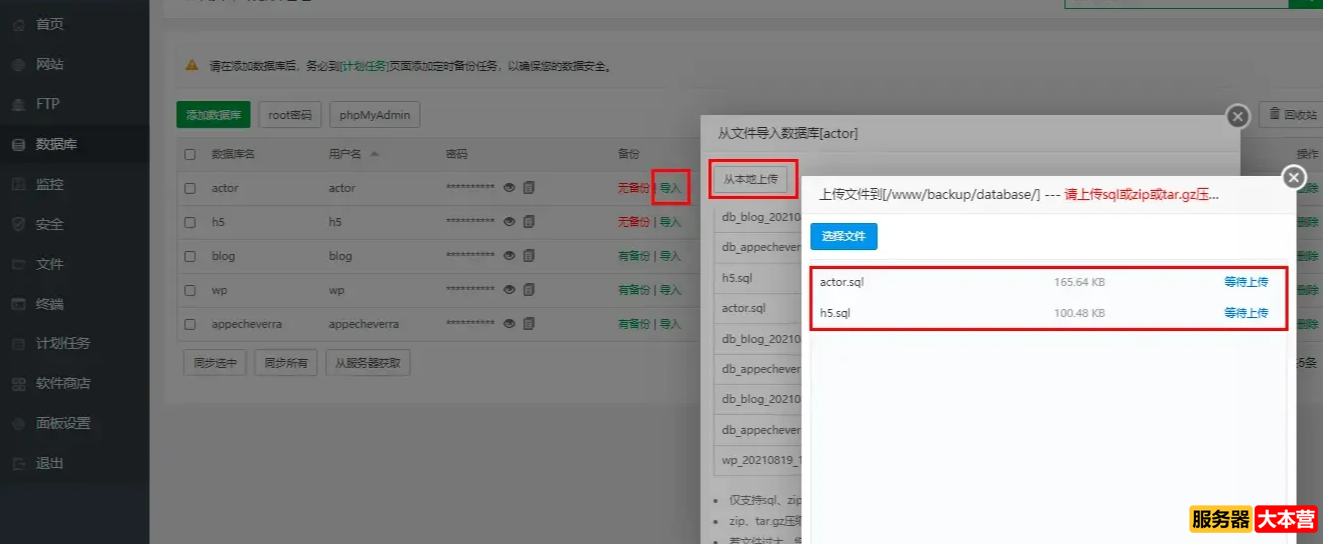This screenshot has width=1323, height=544.
Task: Click the terminal icon beside 终端
Action: coord(18,304)
